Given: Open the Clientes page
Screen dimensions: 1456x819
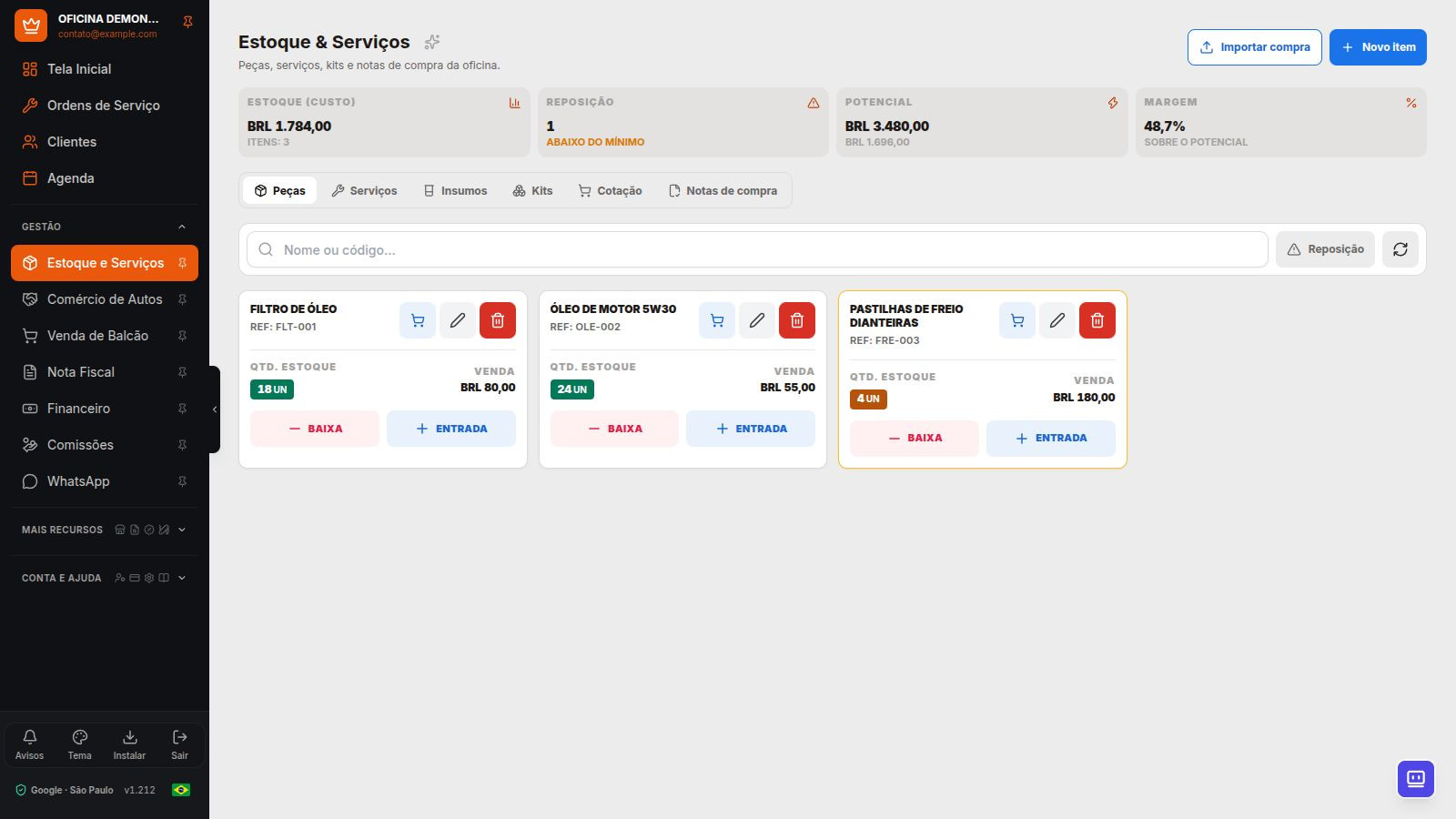Looking at the screenshot, I should 105,142.
